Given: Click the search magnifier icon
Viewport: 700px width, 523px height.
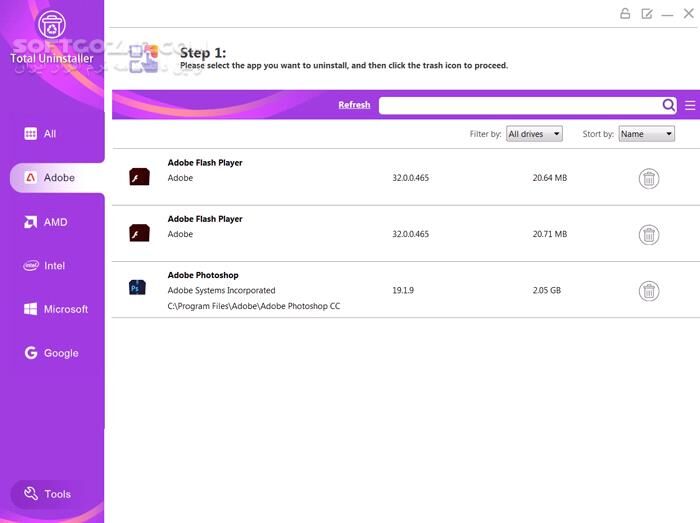Looking at the screenshot, I should pyautogui.click(x=668, y=105).
